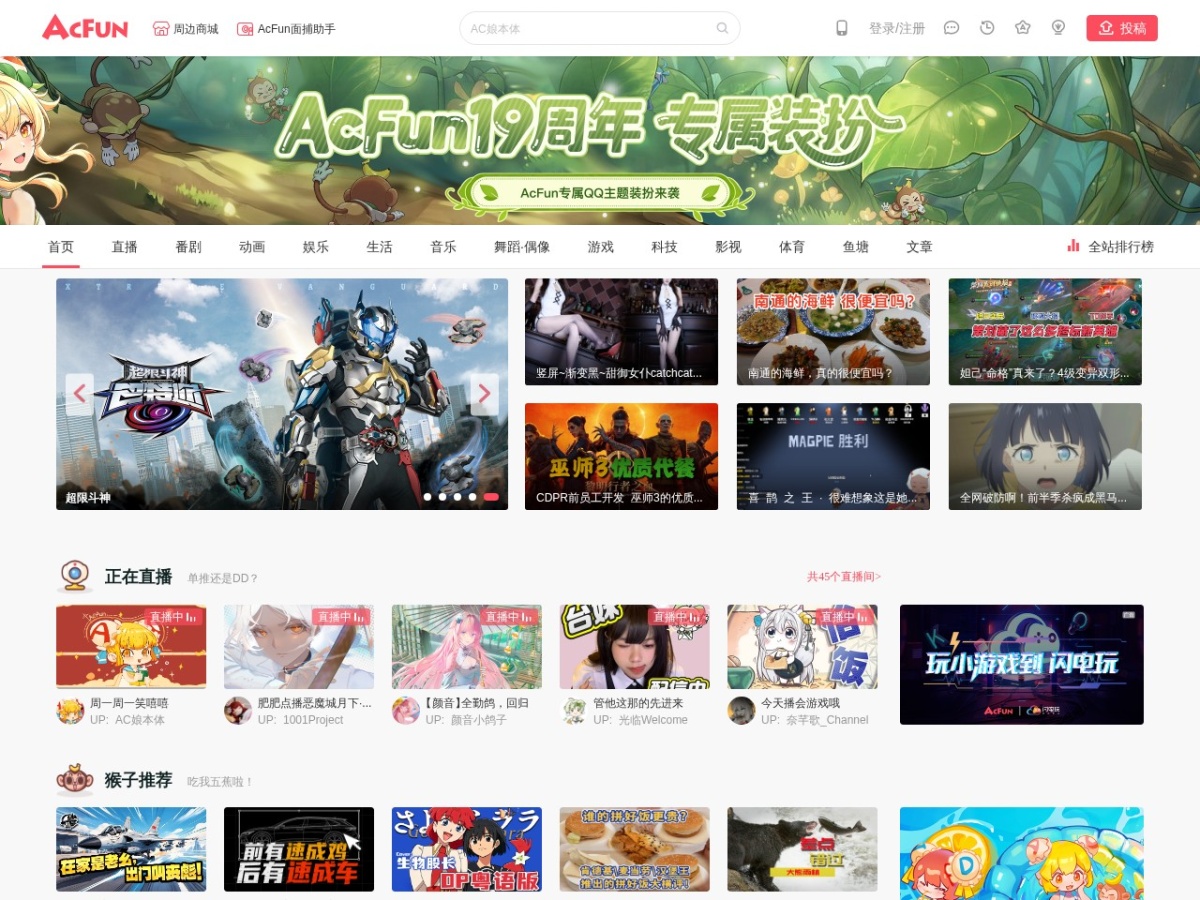Screen dimensions: 1200x900
Task: Open the favorites star icon
Action: [1023, 28]
